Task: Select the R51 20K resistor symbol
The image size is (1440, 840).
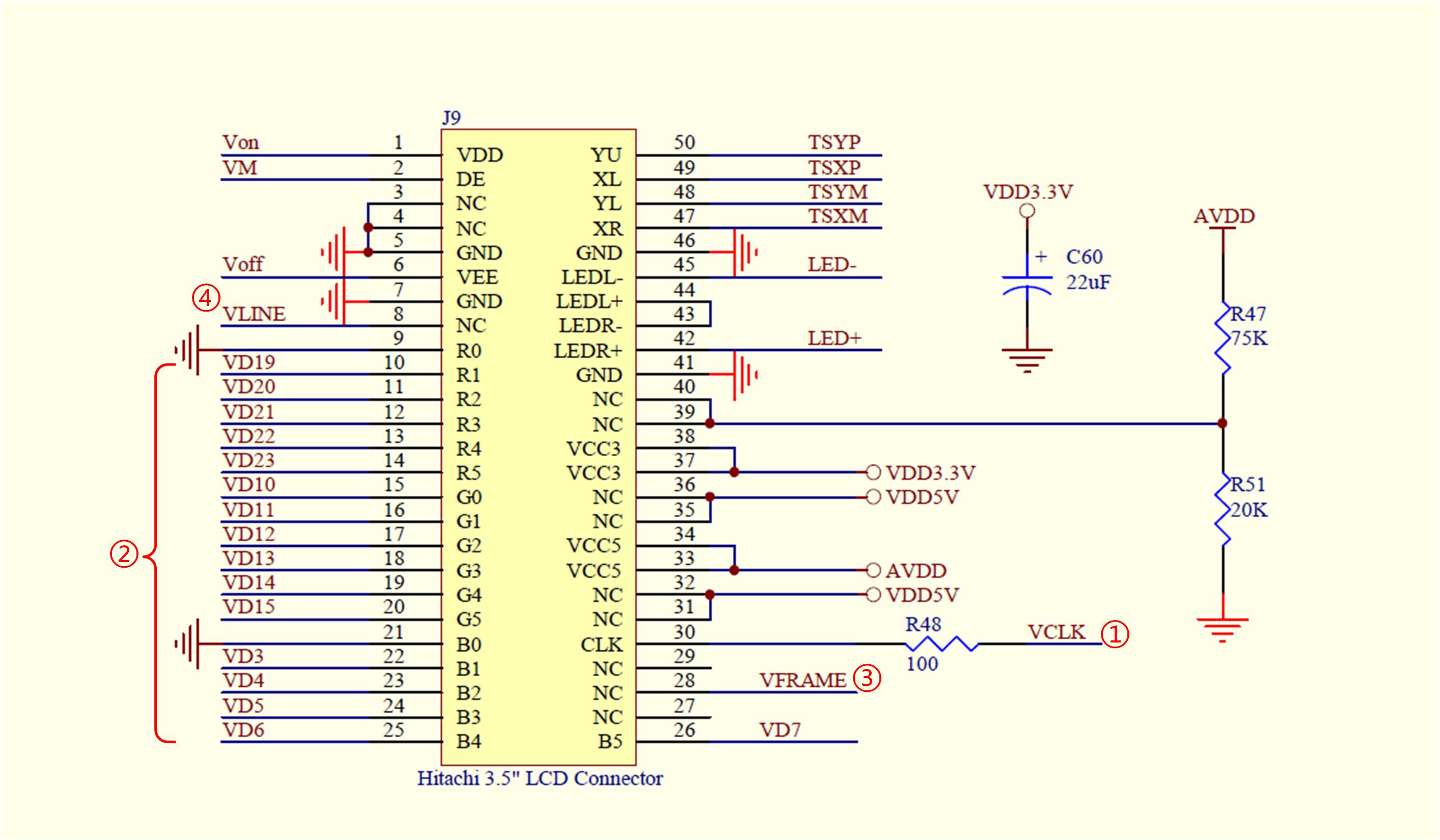Action: click(1223, 509)
